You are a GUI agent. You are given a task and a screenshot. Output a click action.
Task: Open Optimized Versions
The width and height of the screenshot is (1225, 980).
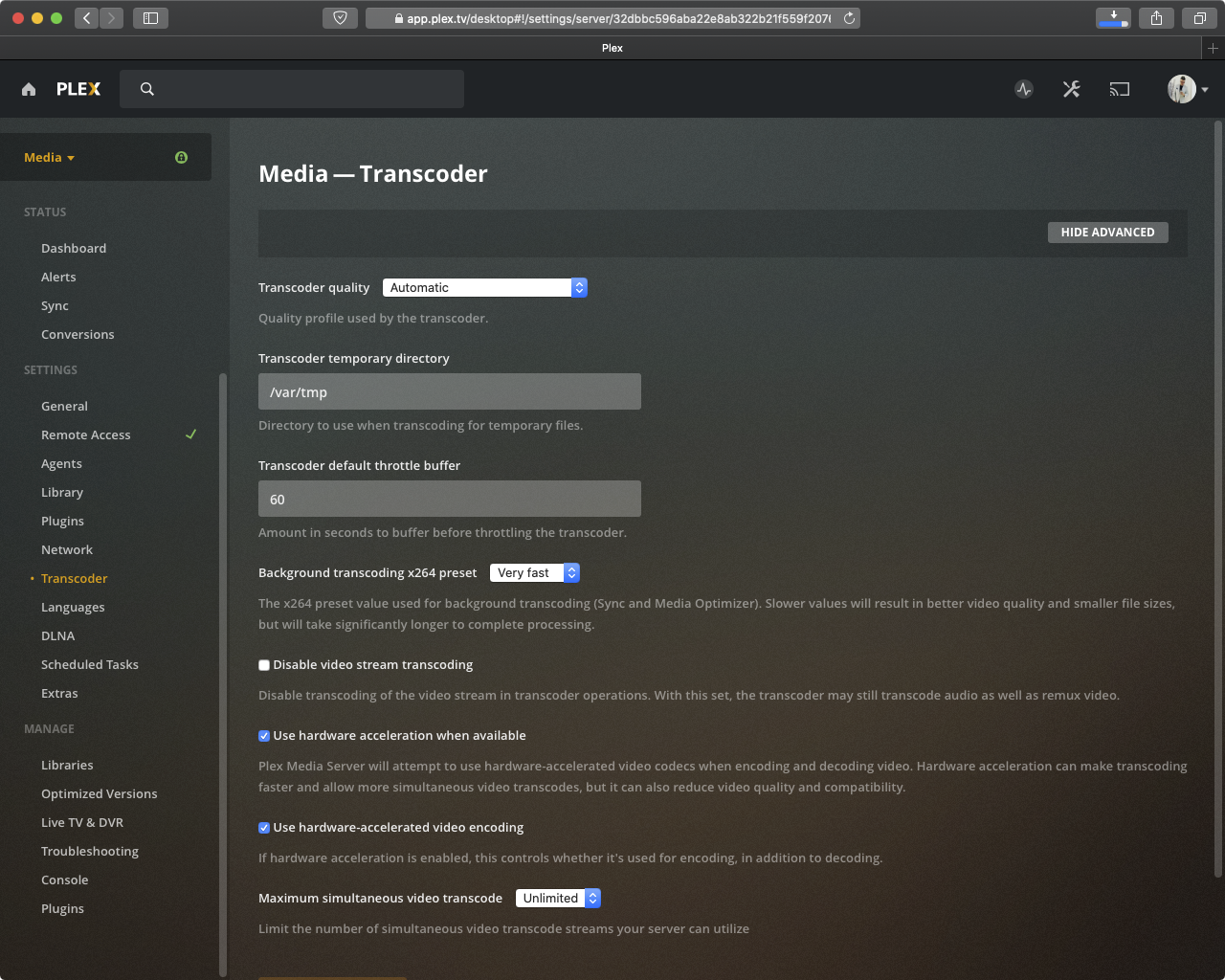tap(100, 793)
